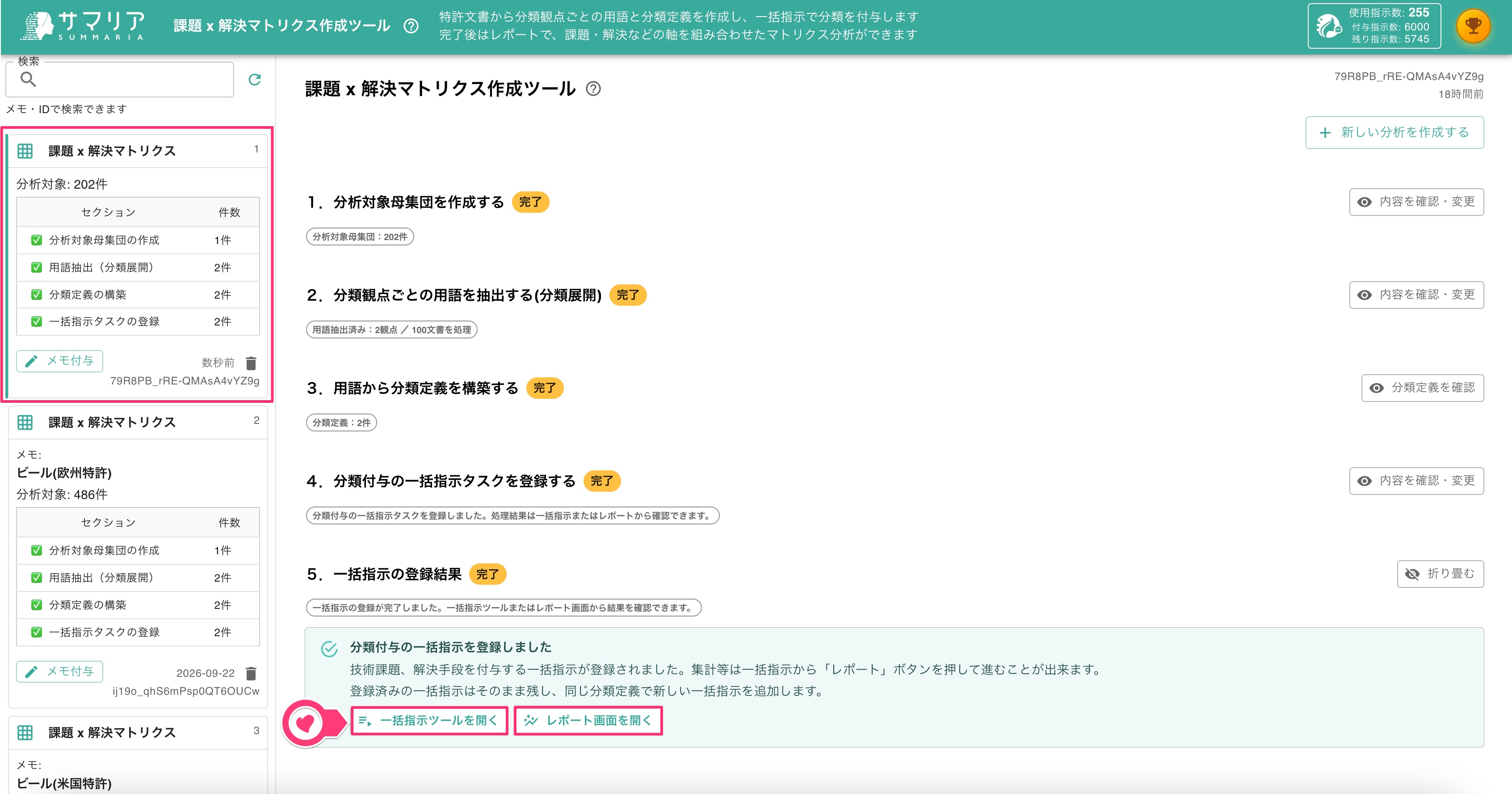Click the Summaria logo in header
Image resolution: width=1512 pixels, height=794 pixels.
[x=82, y=26]
